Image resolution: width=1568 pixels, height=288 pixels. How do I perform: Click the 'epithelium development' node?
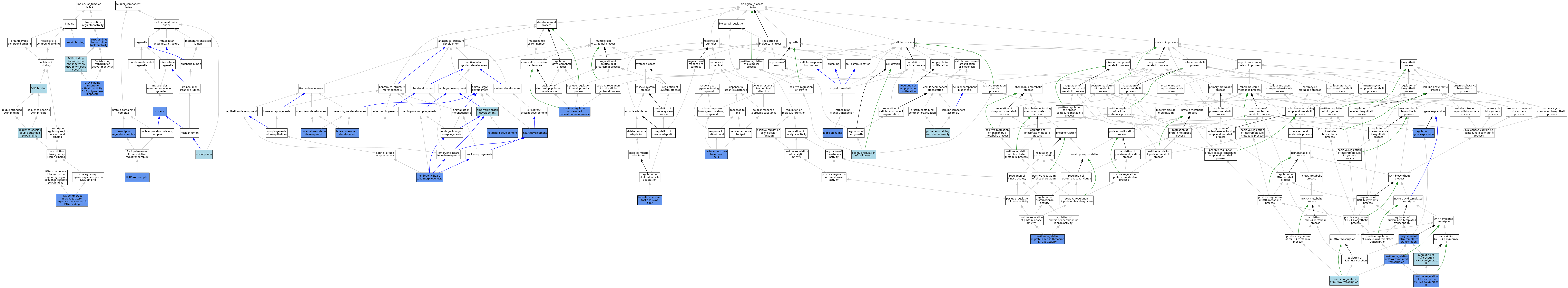click(x=242, y=111)
